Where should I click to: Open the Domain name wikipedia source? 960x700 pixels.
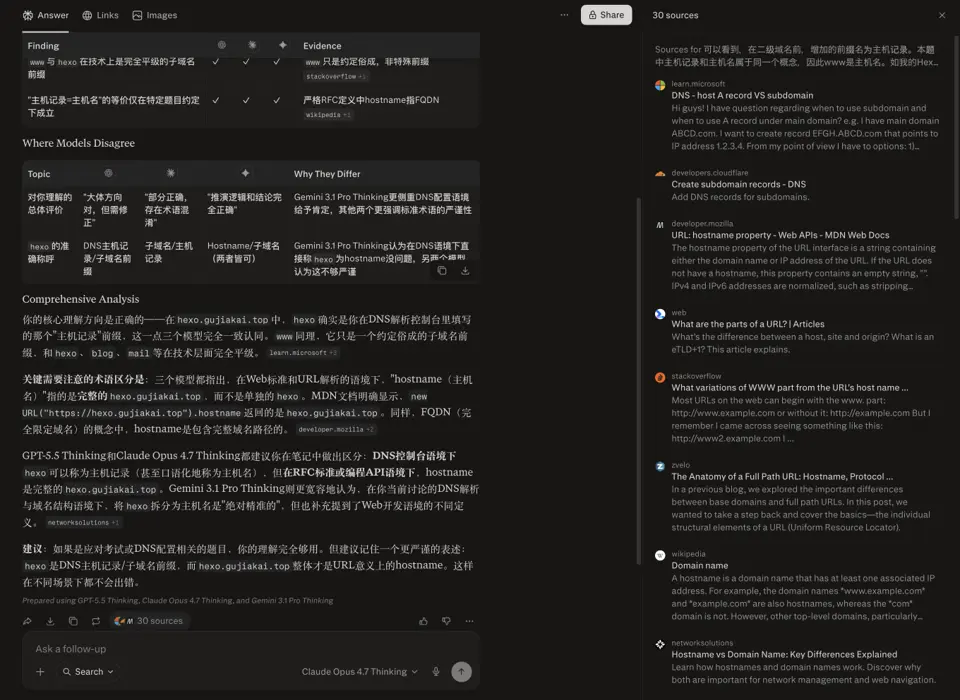click(x=700, y=565)
